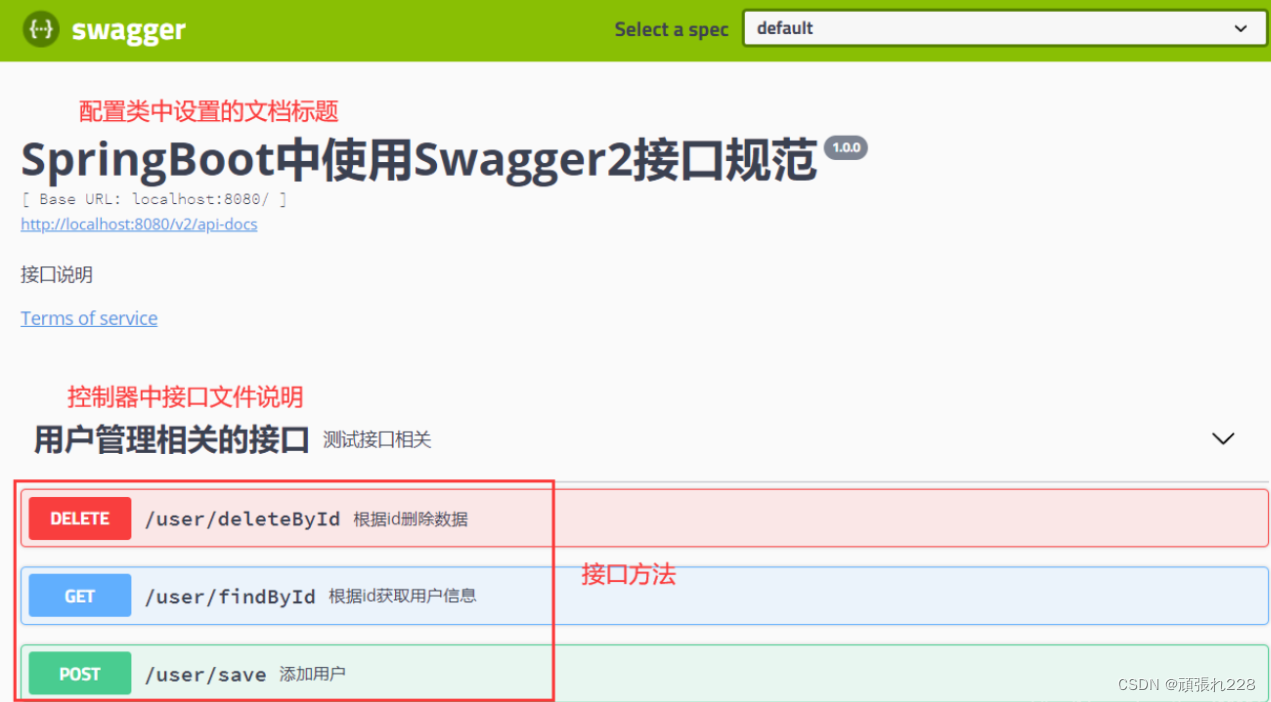
Task: Open the default spec selector
Action: [x=1003, y=28]
